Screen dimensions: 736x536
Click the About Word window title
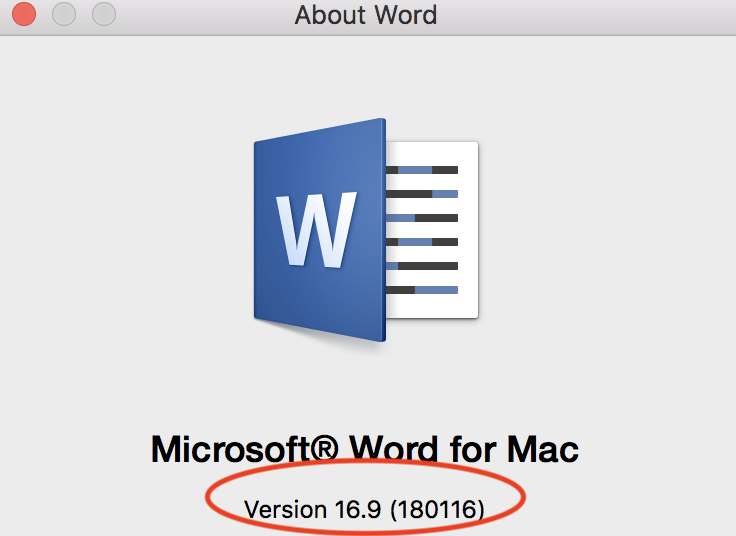coord(366,15)
